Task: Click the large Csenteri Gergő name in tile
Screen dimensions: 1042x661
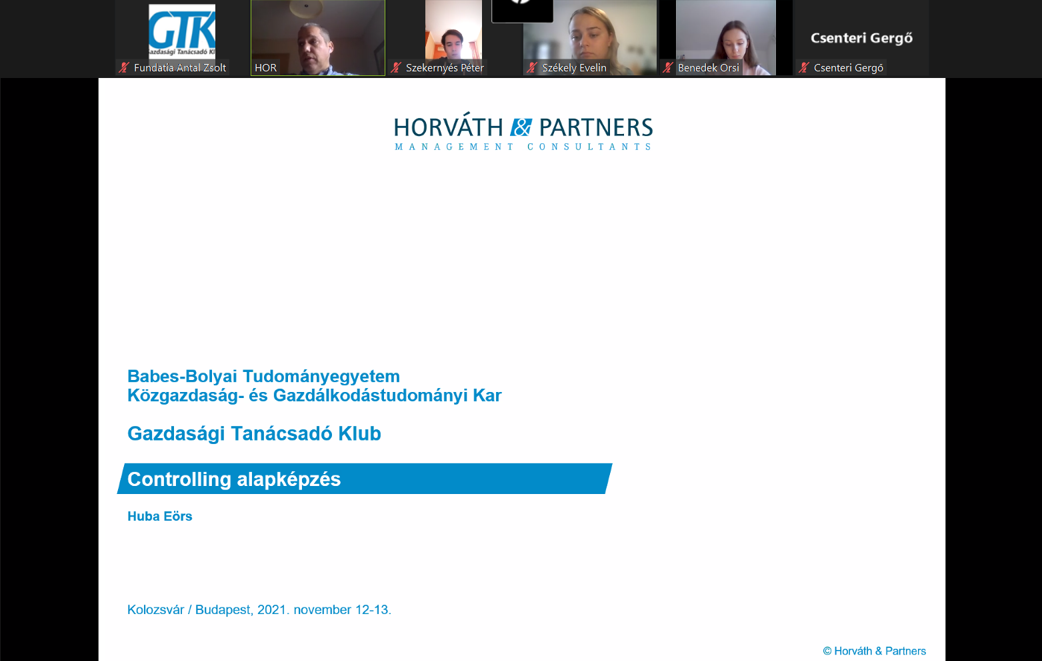Action: point(861,38)
